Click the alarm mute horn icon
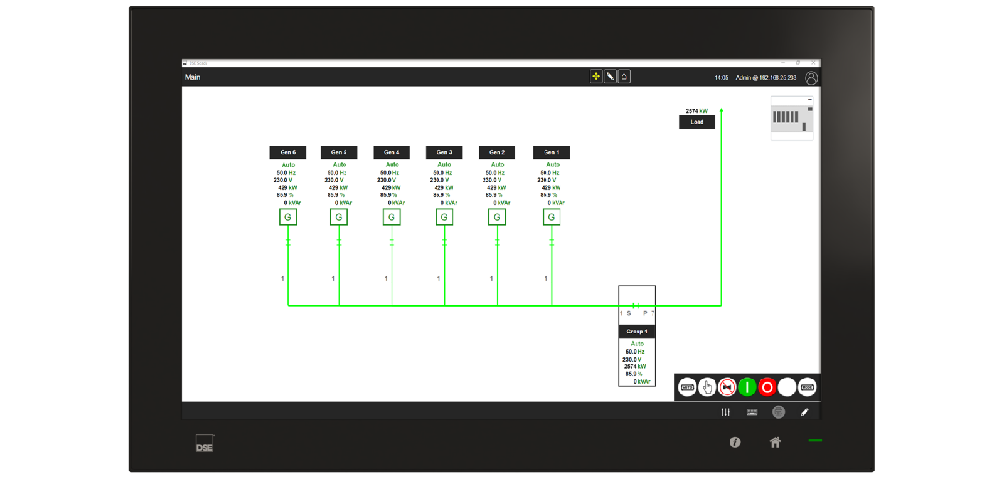This screenshot has width=1000, height=480. click(x=728, y=387)
